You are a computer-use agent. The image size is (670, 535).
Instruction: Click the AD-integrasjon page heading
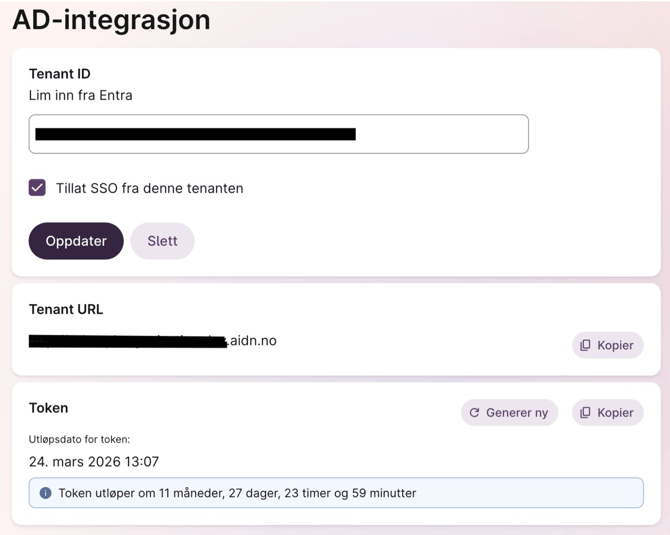[111, 20]
